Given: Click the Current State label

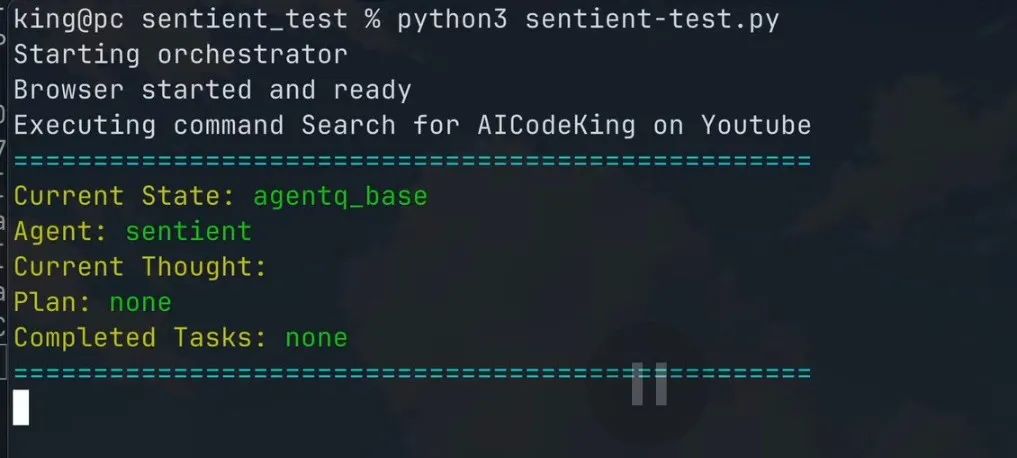Looking at the screenshot, I should (125, 196).
